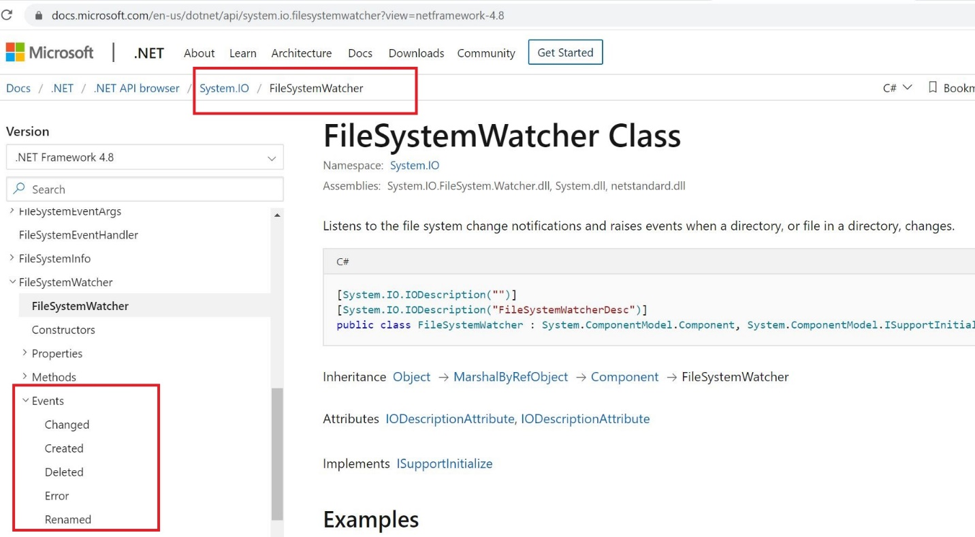The width and height of the screenshot is (975, 537).
Task: Select the highlighted FileSystemWatcher tree item
Action: (x=80, y=306)
